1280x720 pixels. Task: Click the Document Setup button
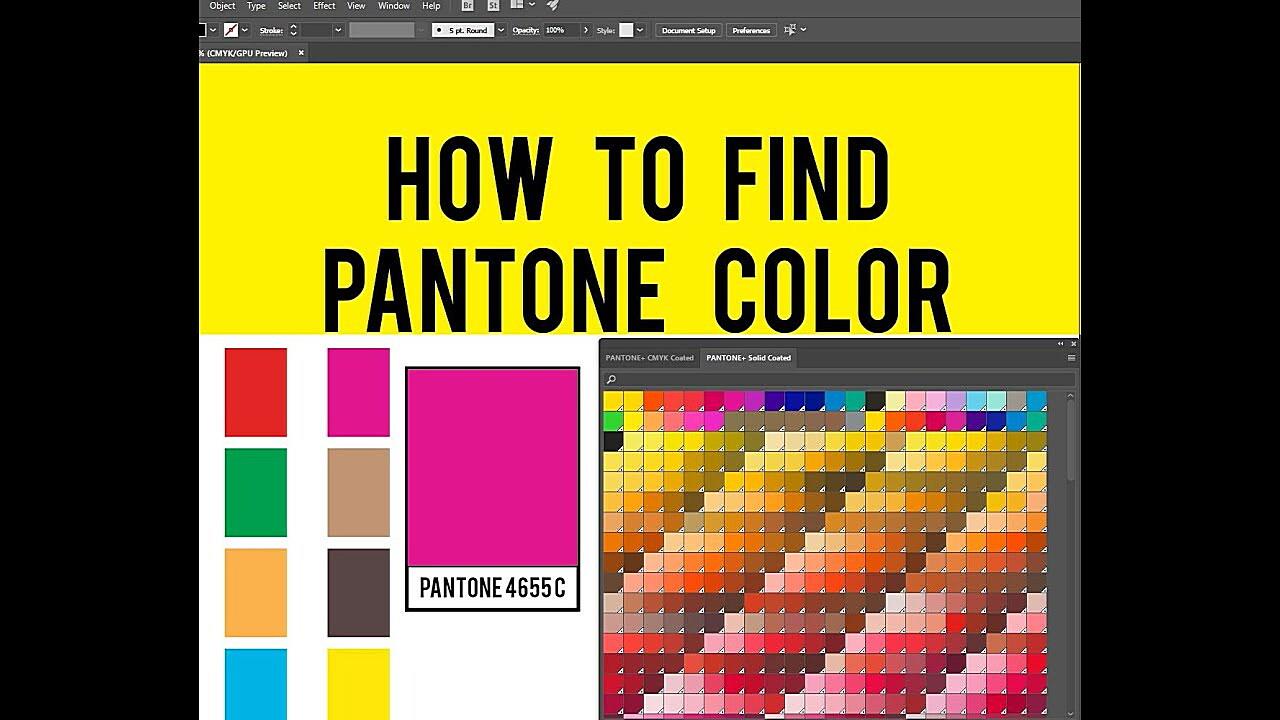(x=689, y=30)
